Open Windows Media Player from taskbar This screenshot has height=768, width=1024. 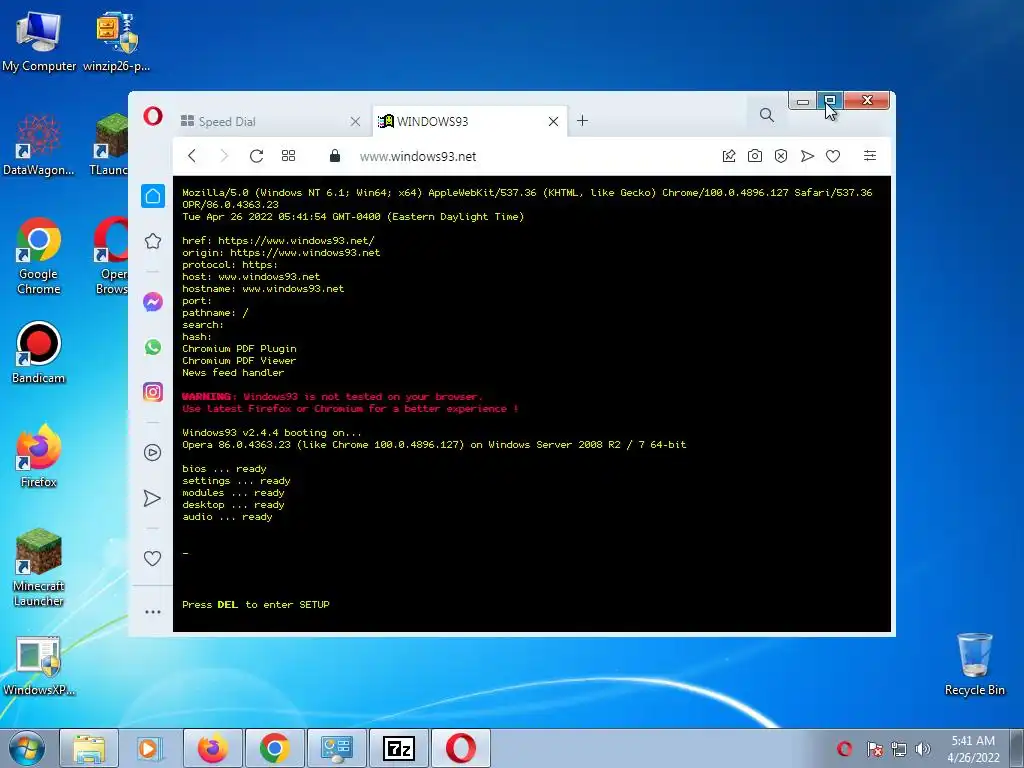point(150,748)
